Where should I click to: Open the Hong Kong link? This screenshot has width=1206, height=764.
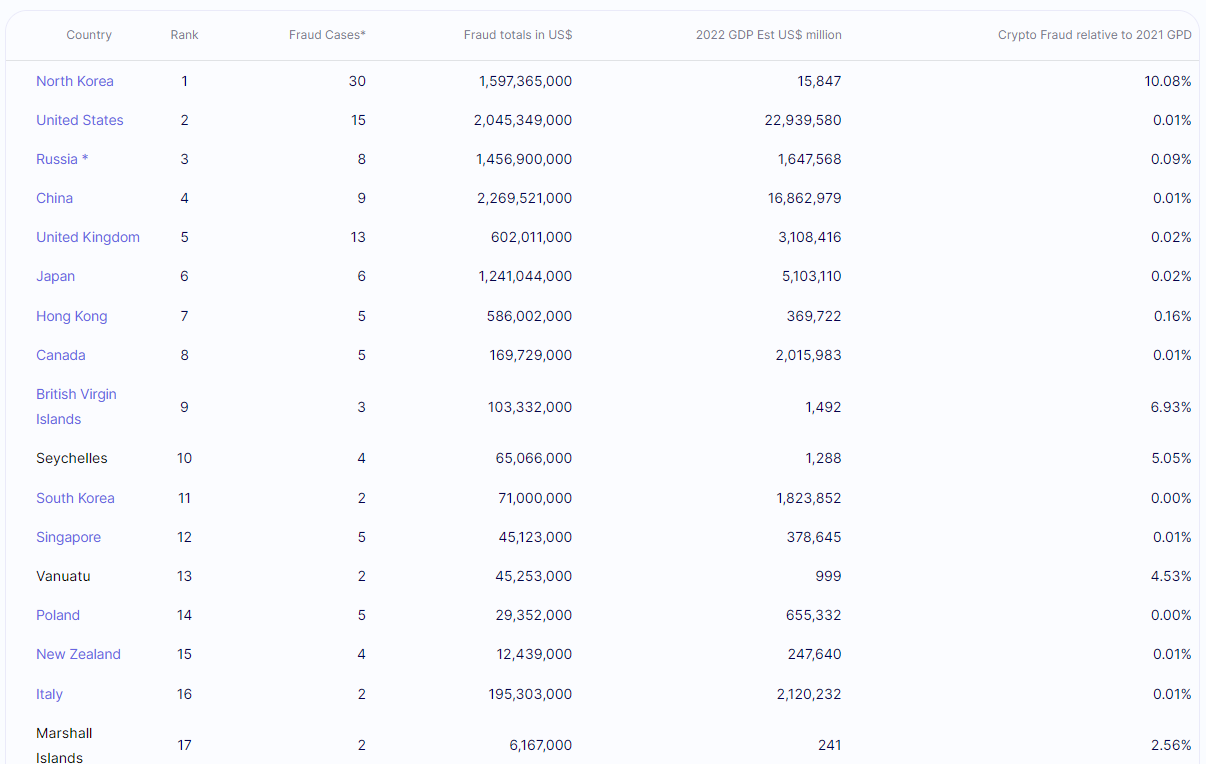point(72,316)
